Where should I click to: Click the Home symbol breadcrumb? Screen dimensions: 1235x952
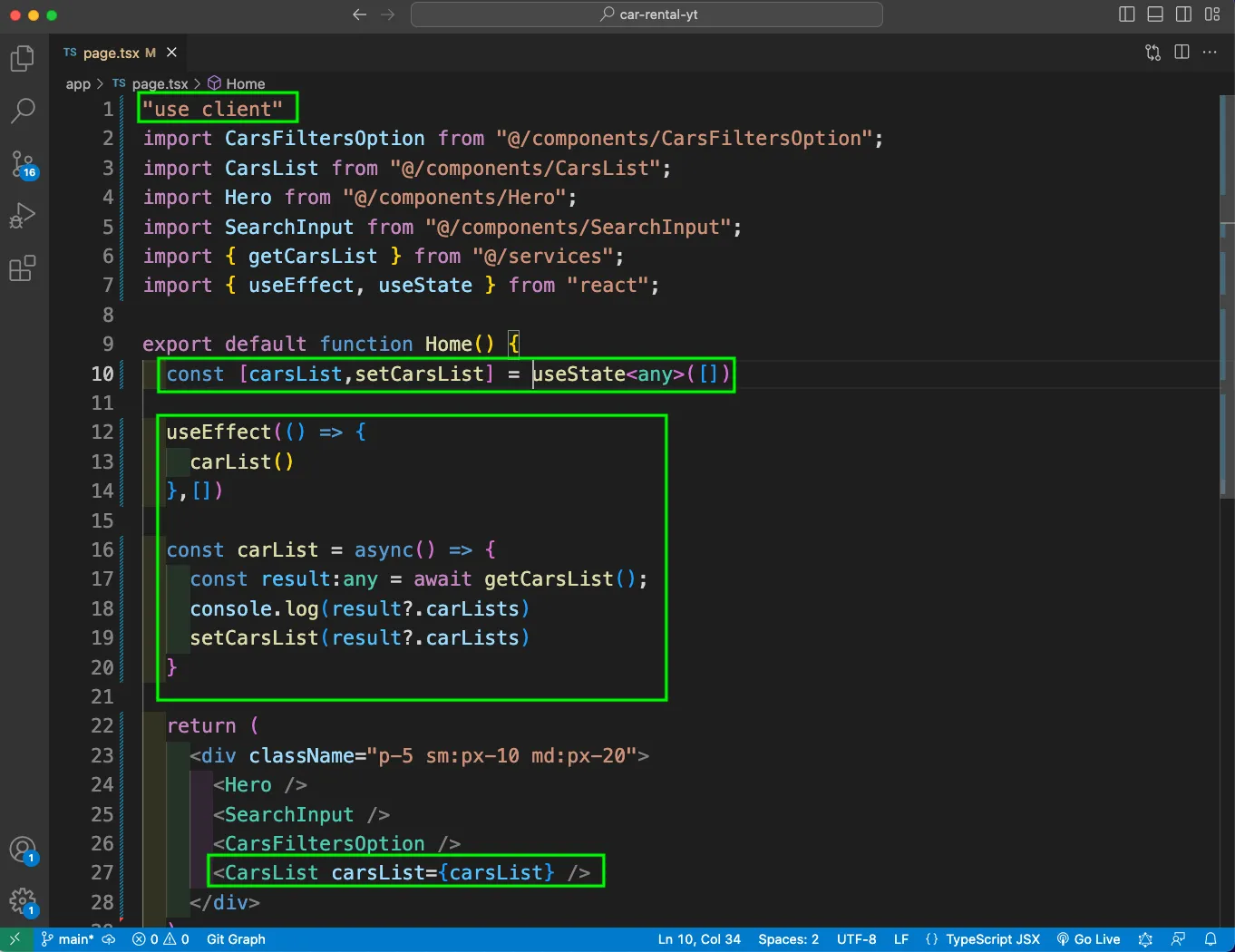(237, 83)
